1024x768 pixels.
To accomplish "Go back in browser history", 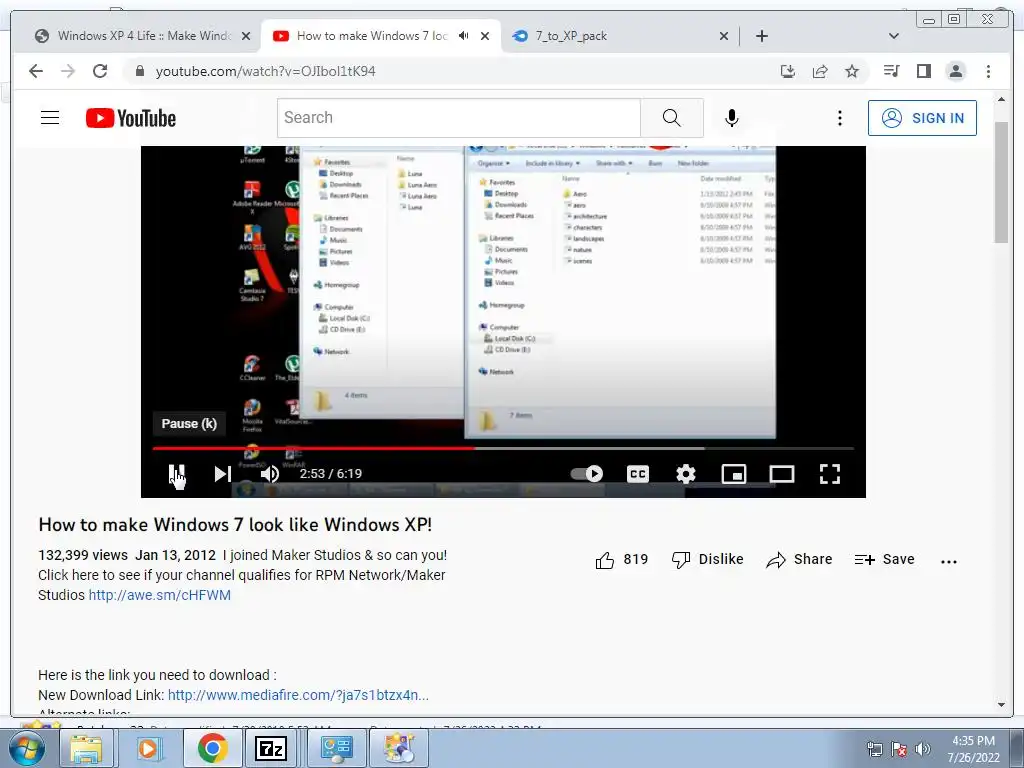I will pos(36,71).
